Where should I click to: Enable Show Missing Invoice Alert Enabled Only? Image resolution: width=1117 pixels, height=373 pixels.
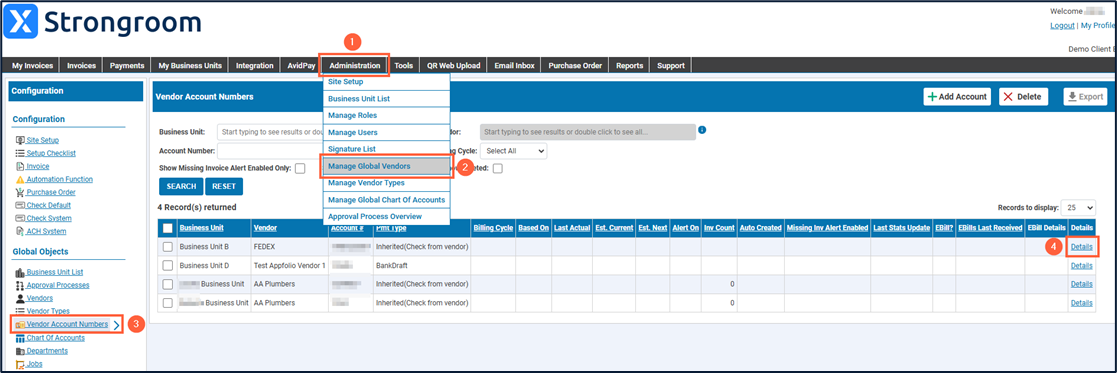pos(300,168)
